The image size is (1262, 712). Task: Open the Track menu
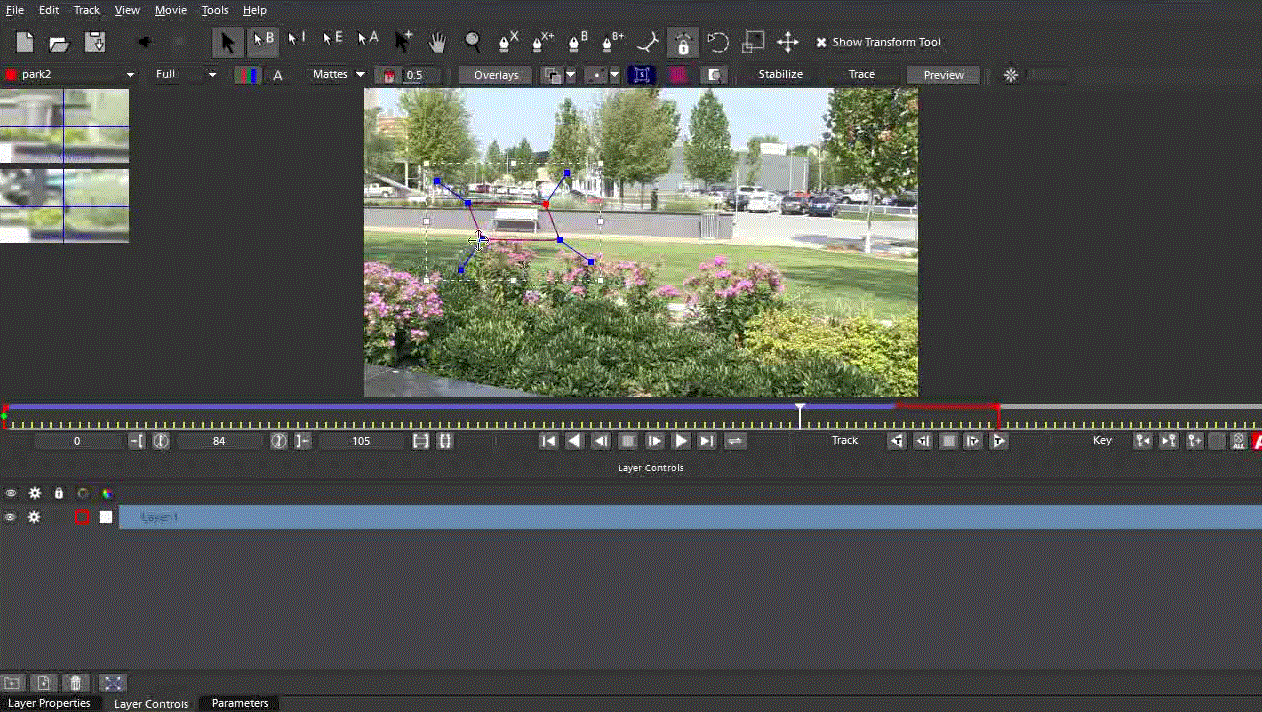click(87, 10)
